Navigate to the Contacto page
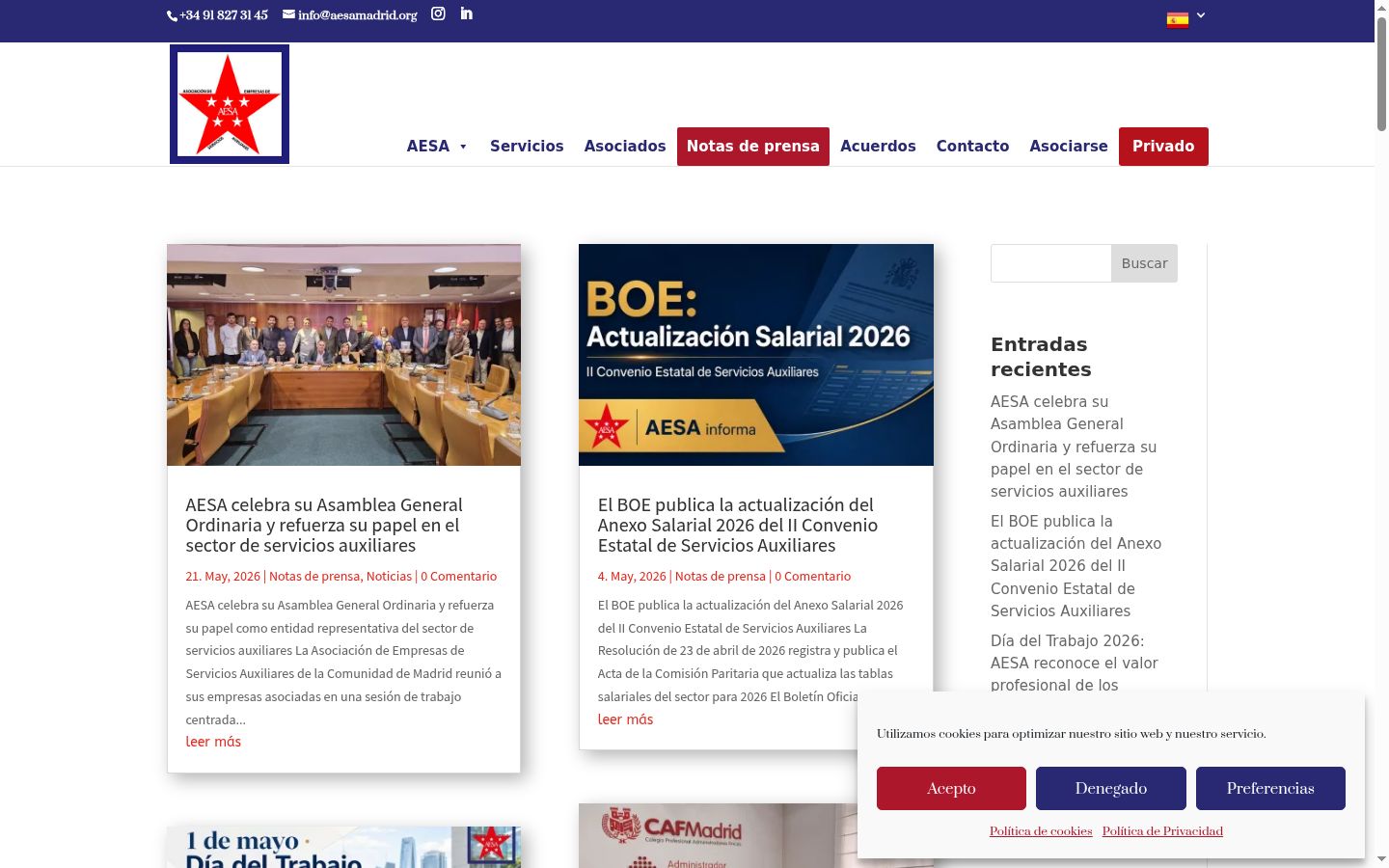The image size is (1389, 868). 972,147
